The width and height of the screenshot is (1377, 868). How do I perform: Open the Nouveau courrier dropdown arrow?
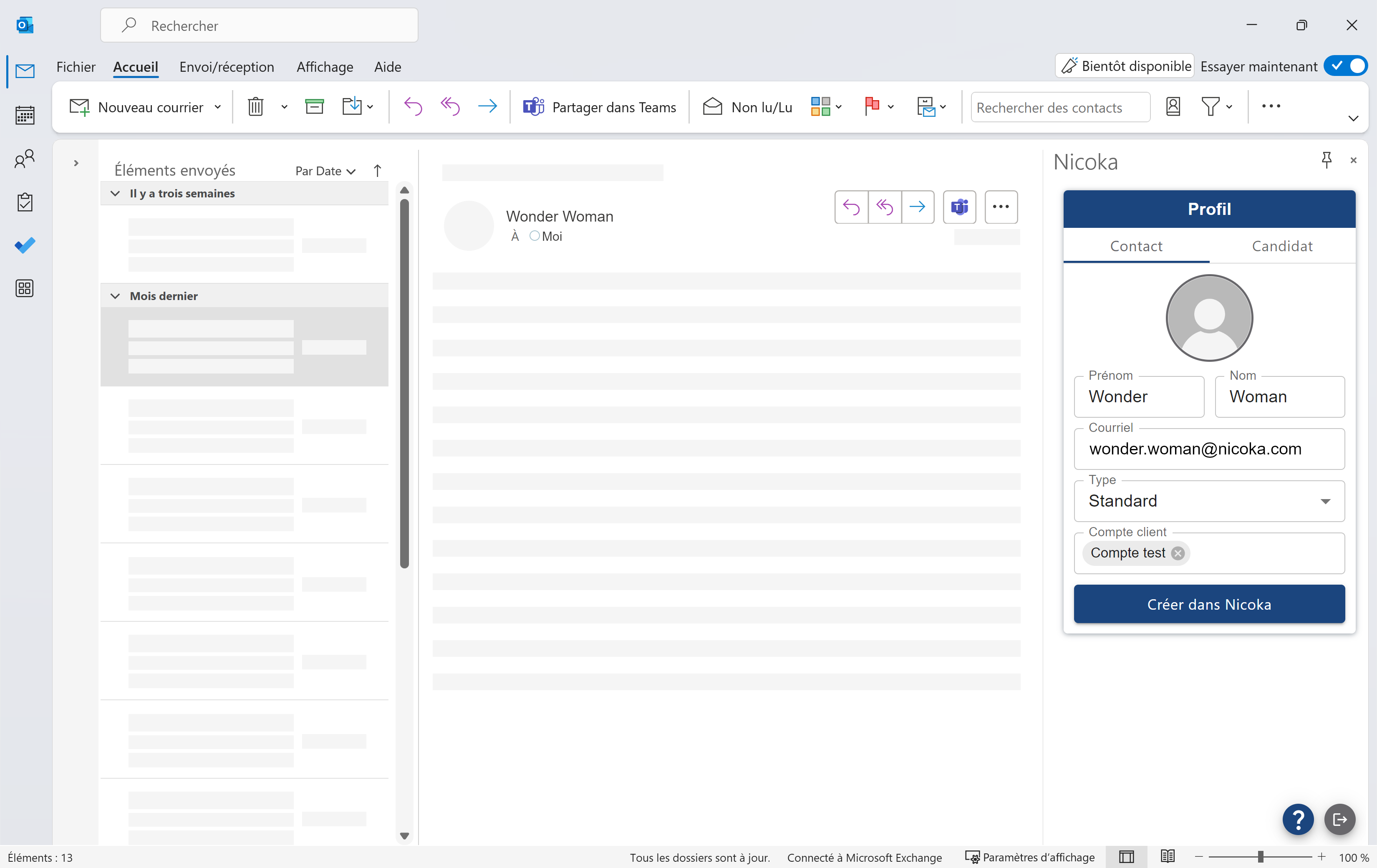[x=217, y=107]
